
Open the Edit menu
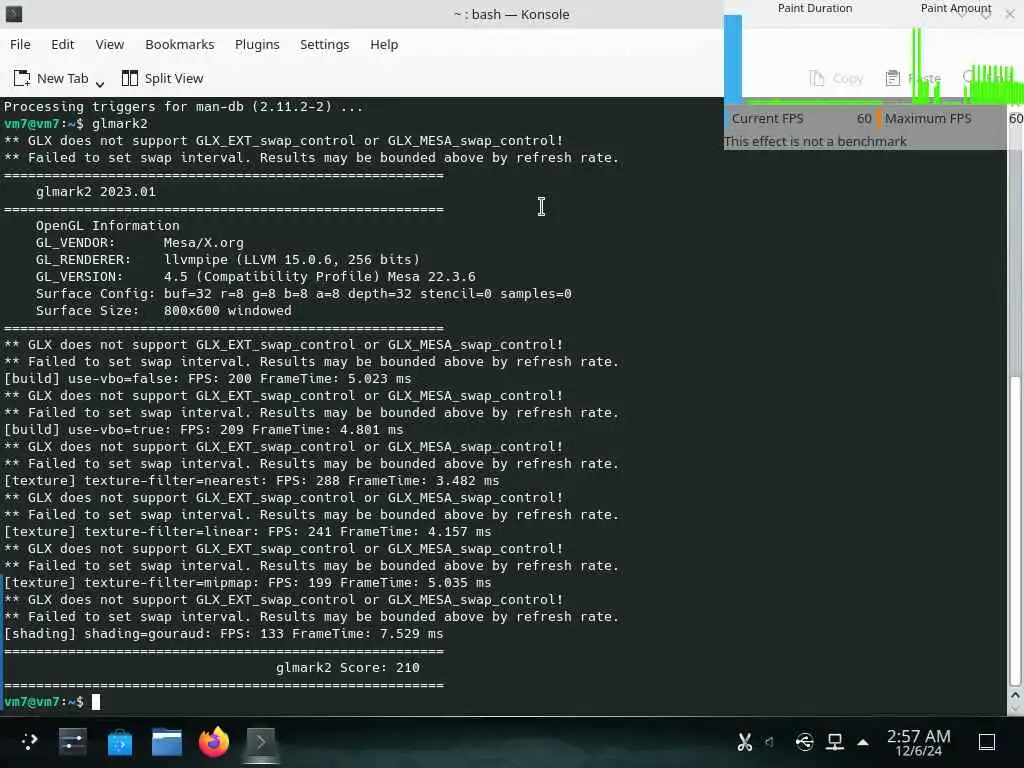[x=63, y=44]
